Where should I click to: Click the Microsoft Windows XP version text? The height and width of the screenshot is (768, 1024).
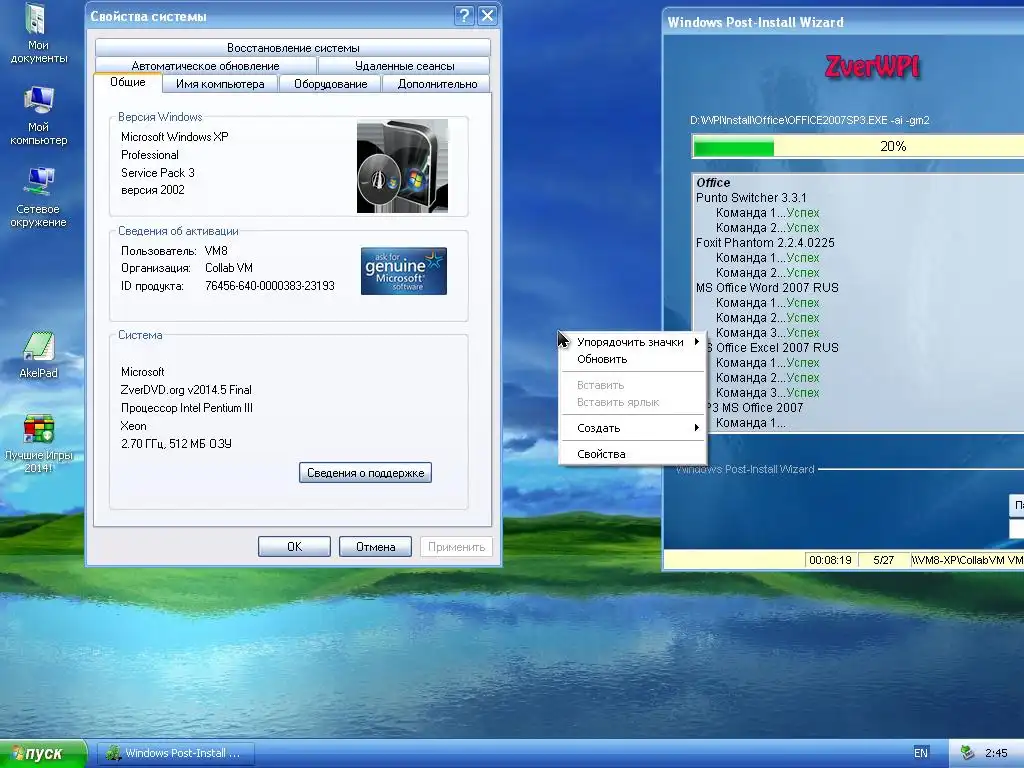pos(174,137)
